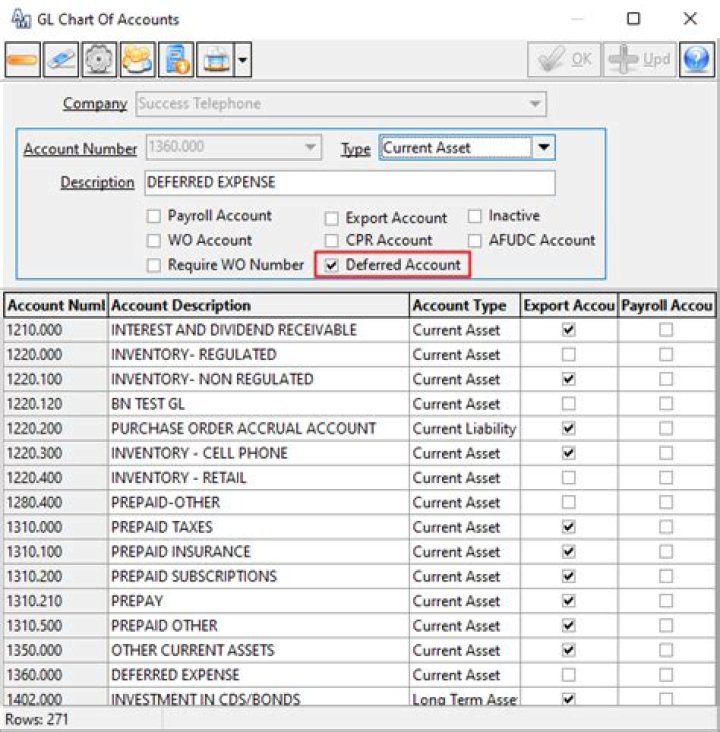Click the GL Chart Of Accounts title icon
Screen dimensions: 720x732
[x=21, y=19]
